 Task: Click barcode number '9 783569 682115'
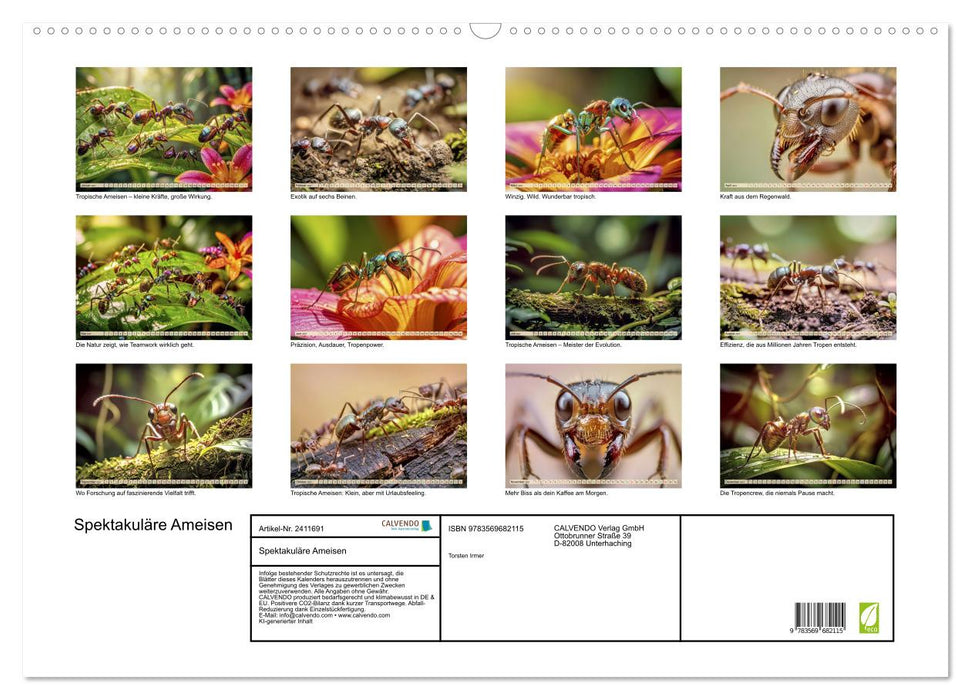pos(817,630)
